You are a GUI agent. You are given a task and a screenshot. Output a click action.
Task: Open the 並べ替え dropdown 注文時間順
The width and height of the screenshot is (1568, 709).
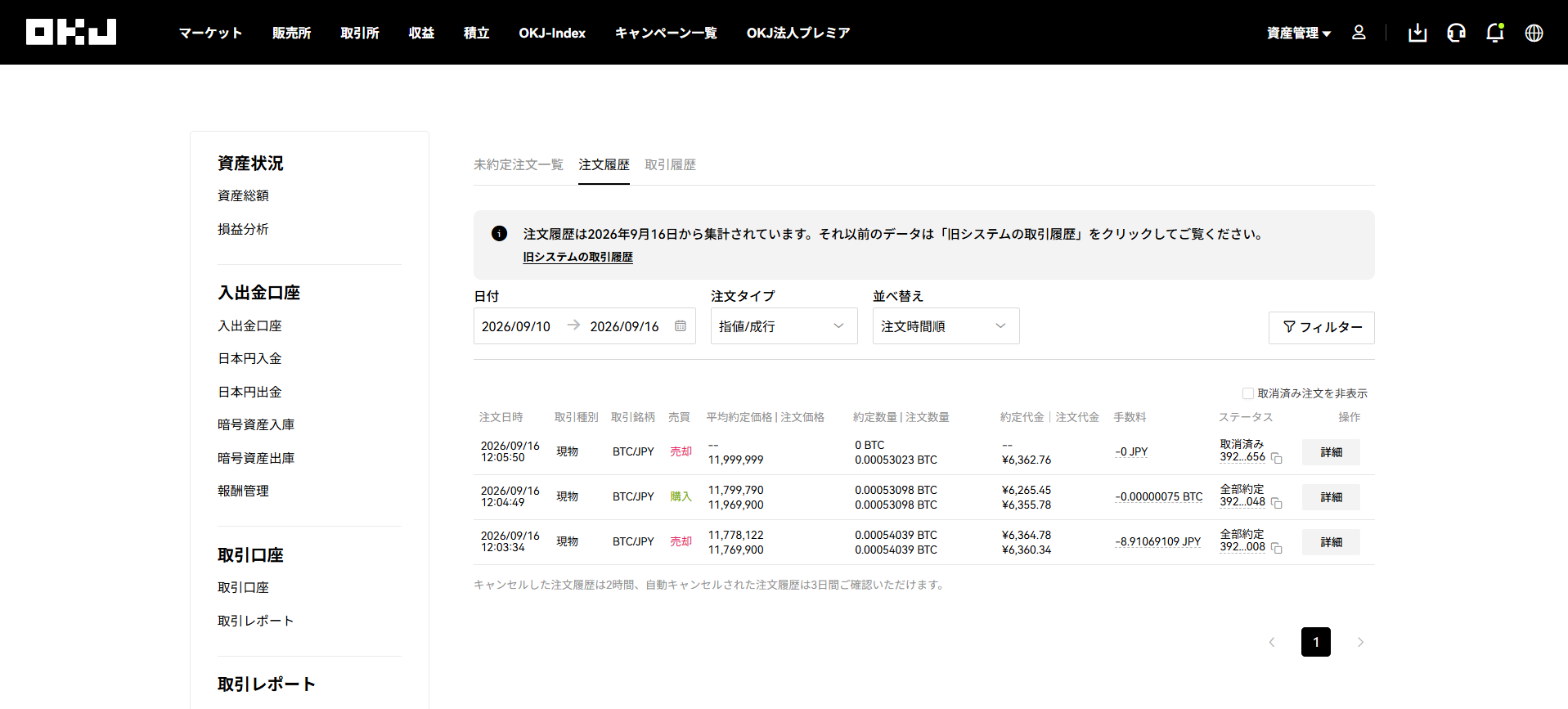tap(946, 325)
